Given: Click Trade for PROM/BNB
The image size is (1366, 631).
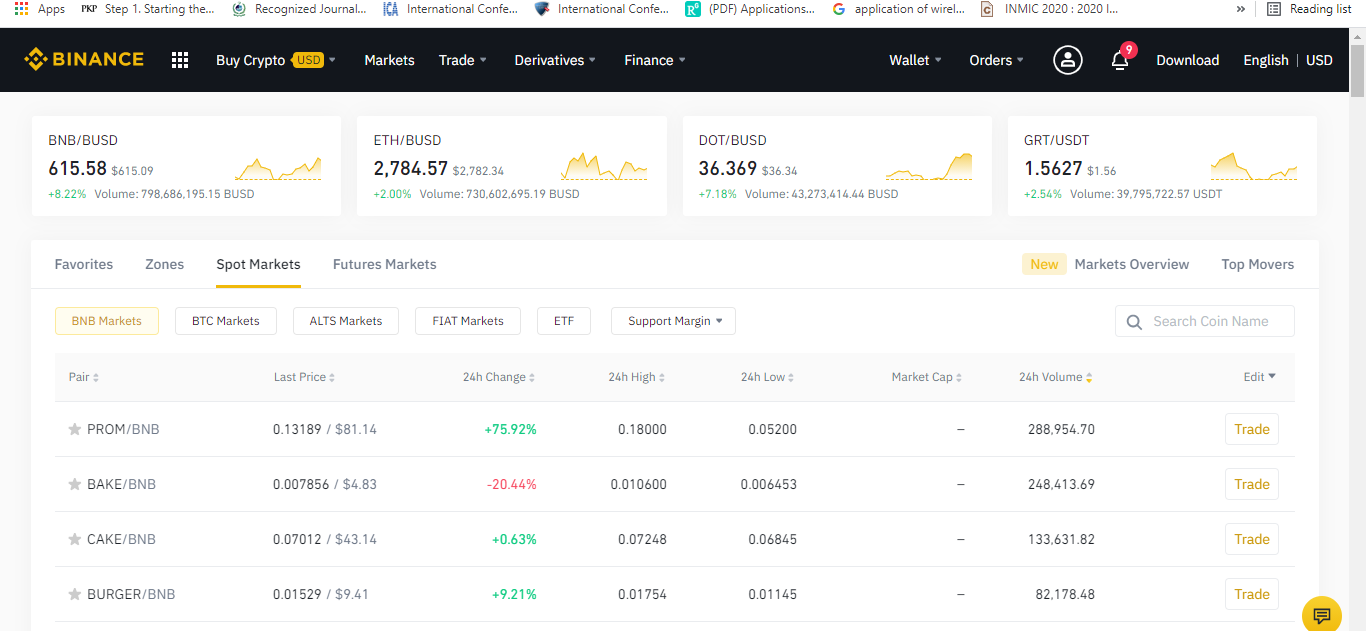Looking at the screenshot, I should (x=1252, y=429).
